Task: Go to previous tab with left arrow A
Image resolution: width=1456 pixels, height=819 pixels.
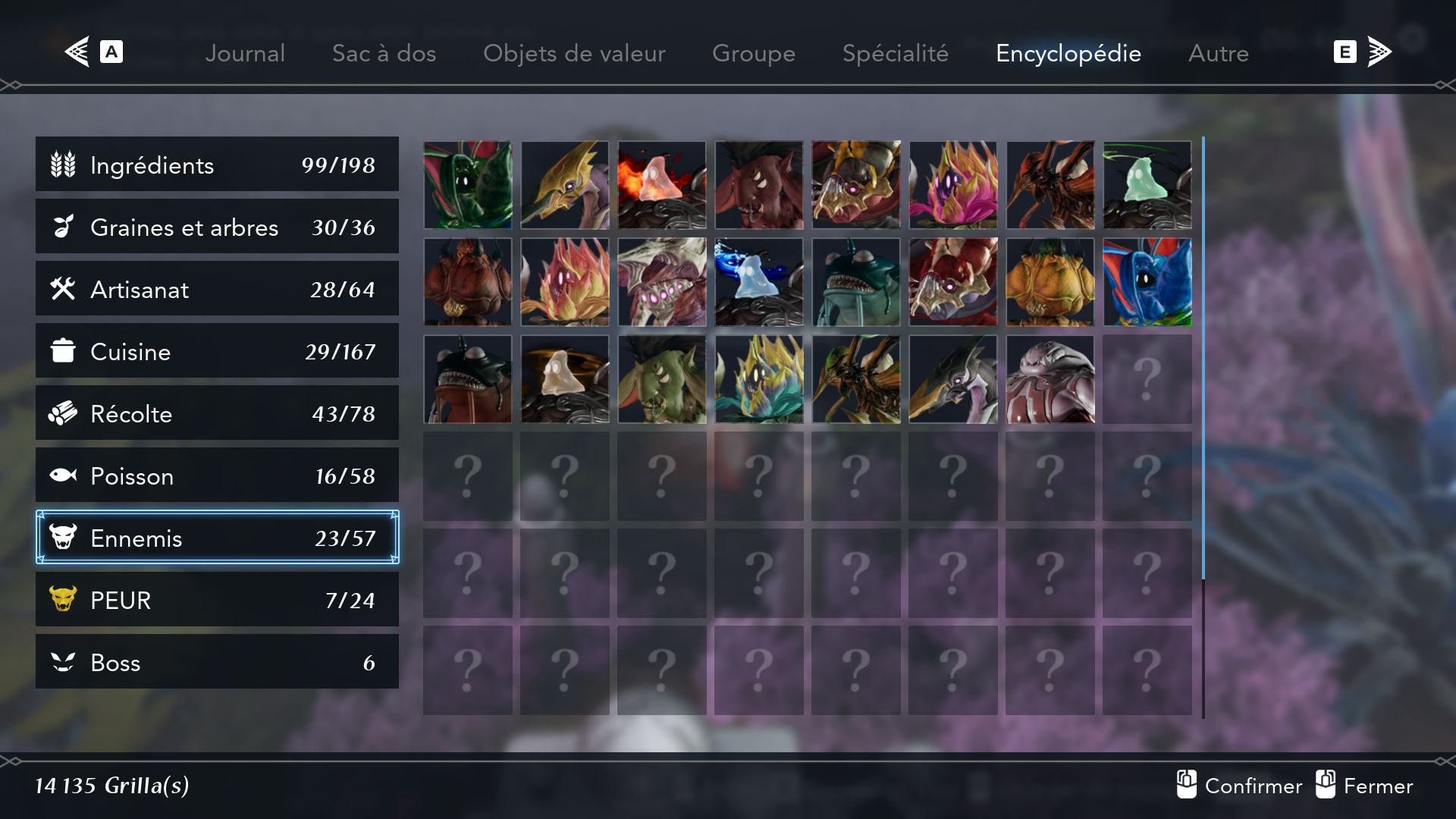Action: pos(94,52)
